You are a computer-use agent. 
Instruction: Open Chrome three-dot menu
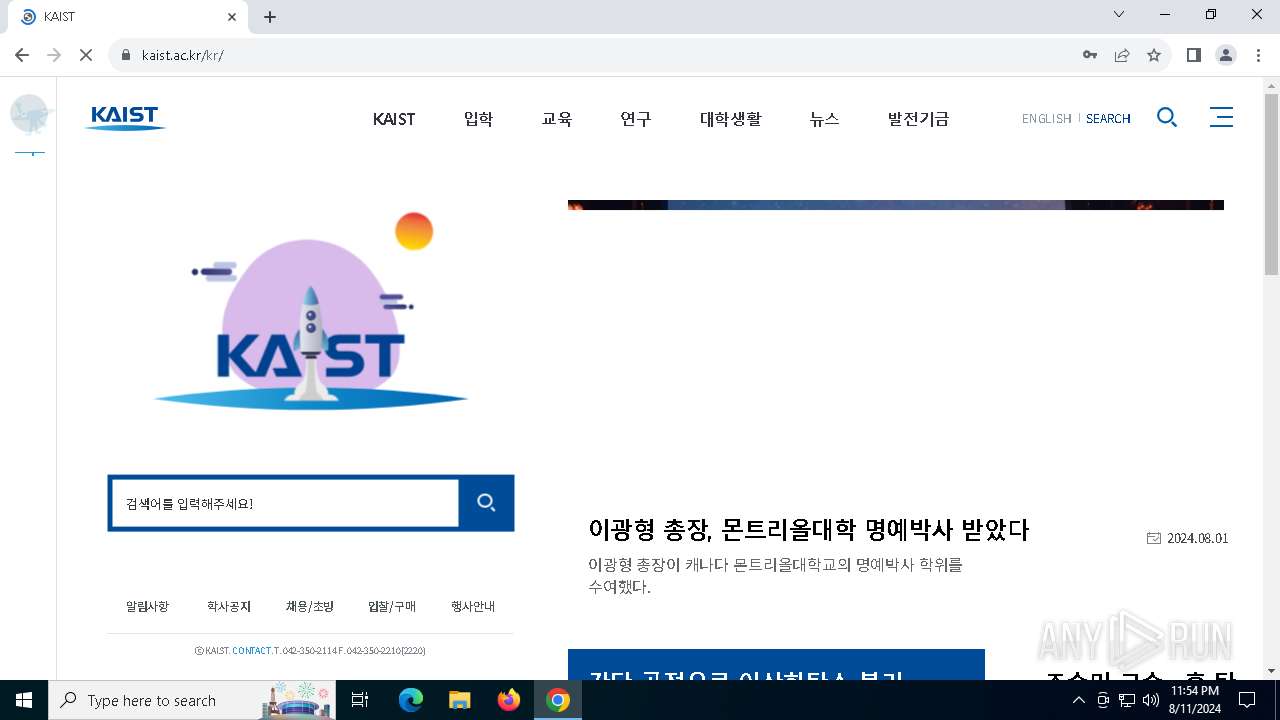point(1258,55)
